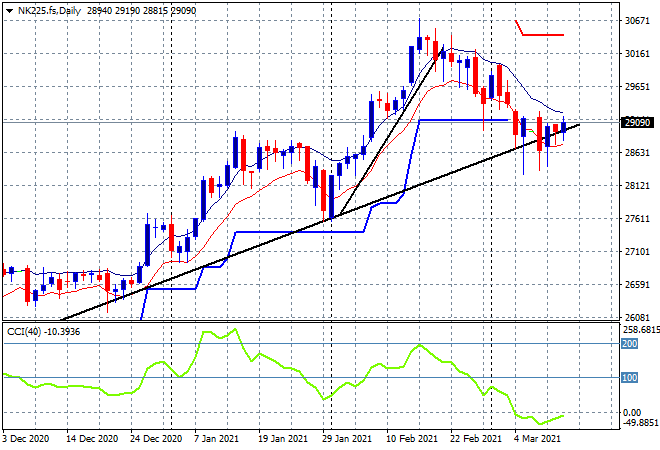Click the date label 3 Dec 2020
660x450 pixels.
click(25, 439)
